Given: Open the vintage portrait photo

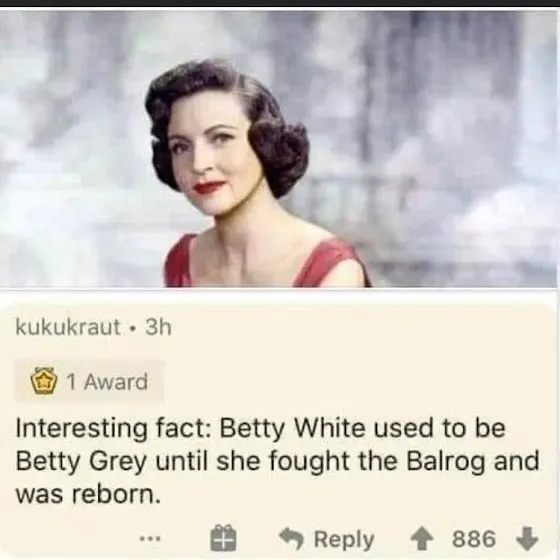Looking at the screenshot, I should [279, 149].
